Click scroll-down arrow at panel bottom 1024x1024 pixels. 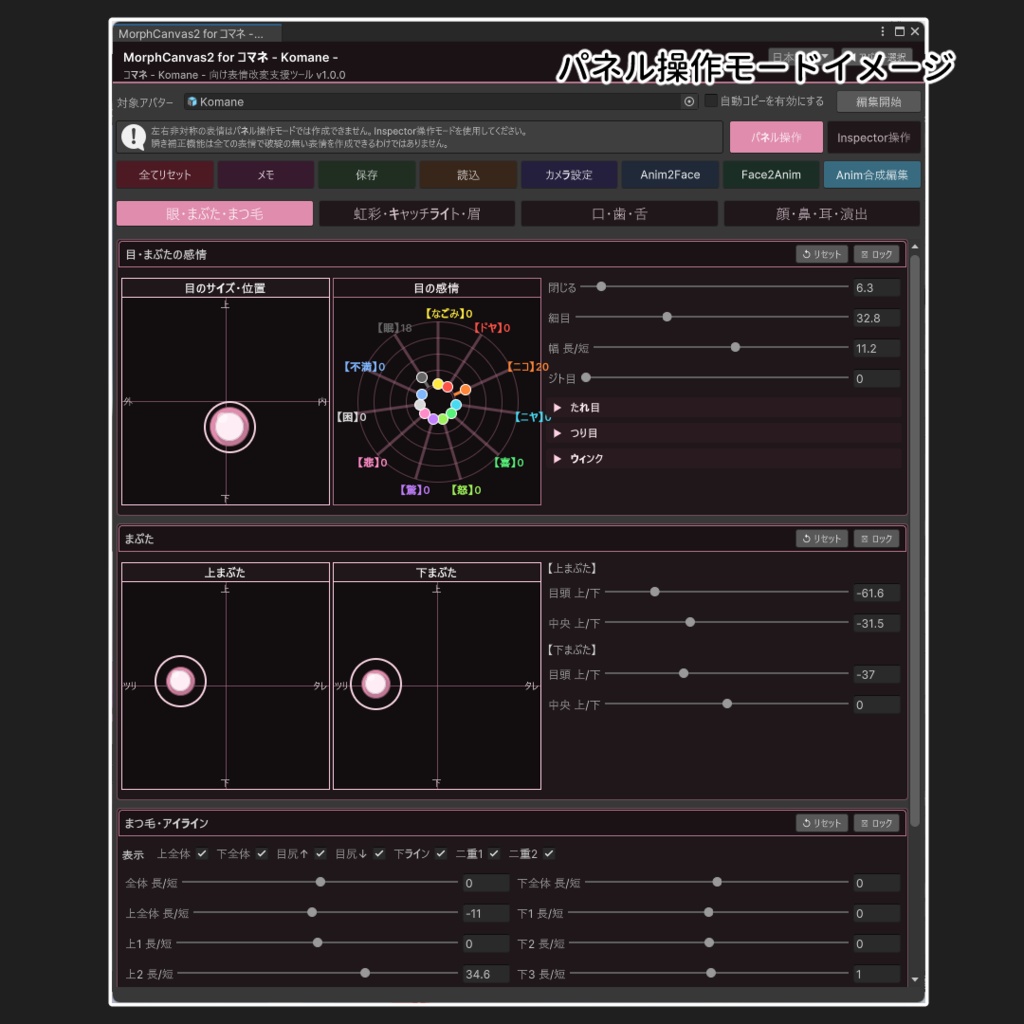[x=914, y=978]
